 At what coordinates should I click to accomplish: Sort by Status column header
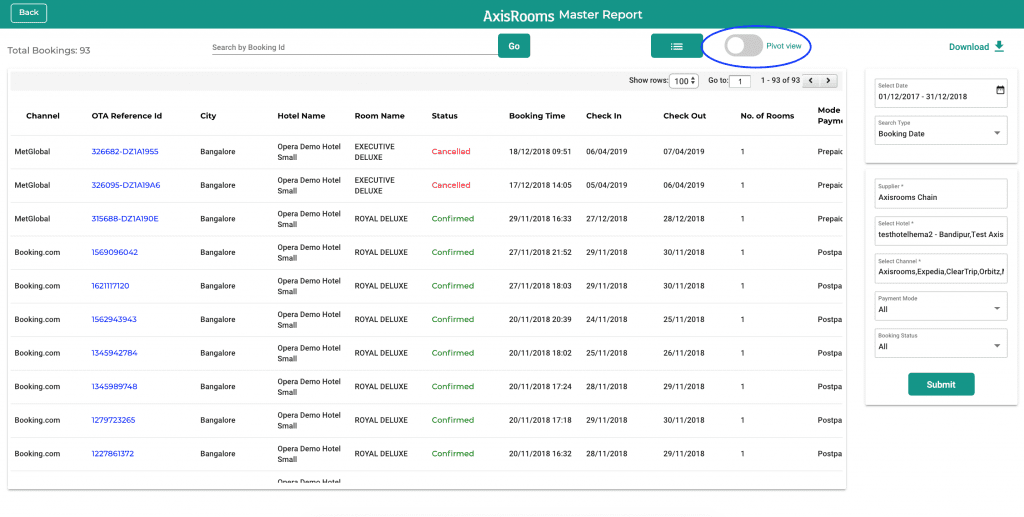pos(445,116)
